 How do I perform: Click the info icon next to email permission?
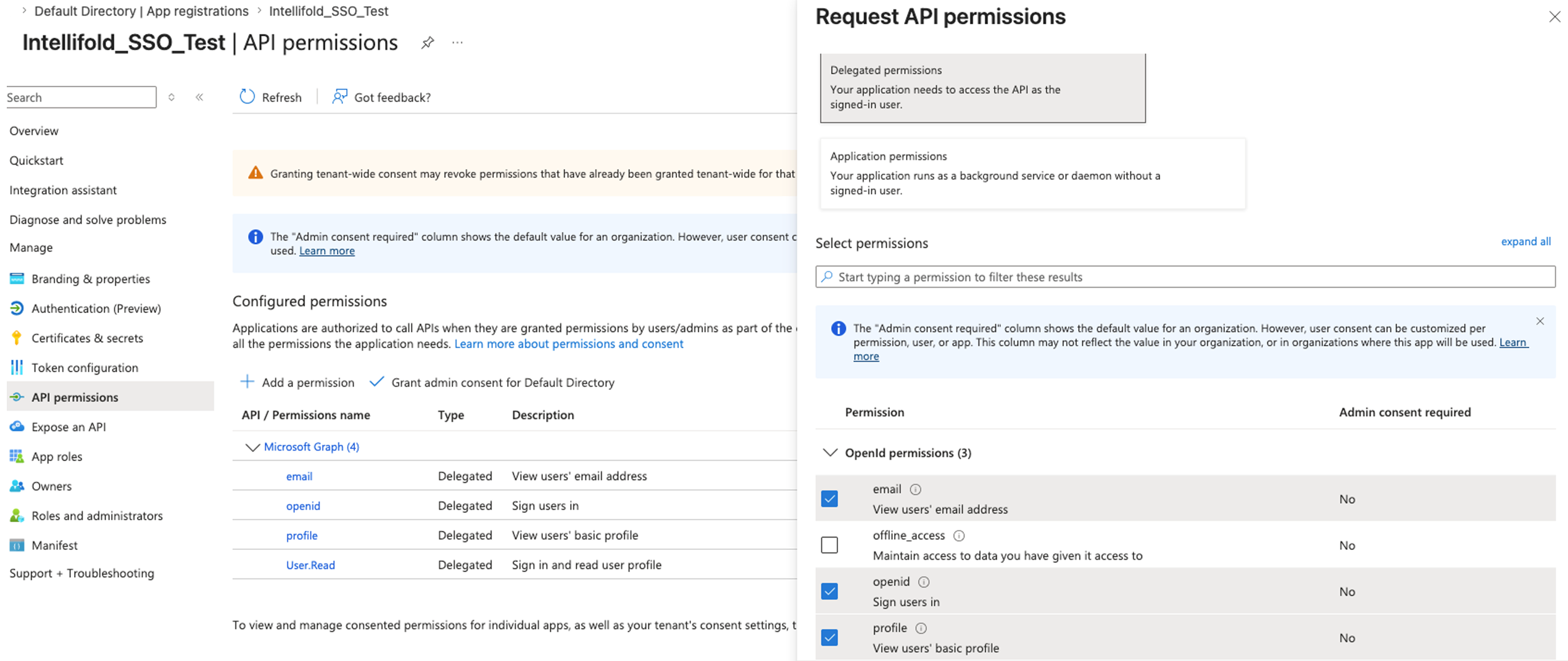[x=916, y=489]
